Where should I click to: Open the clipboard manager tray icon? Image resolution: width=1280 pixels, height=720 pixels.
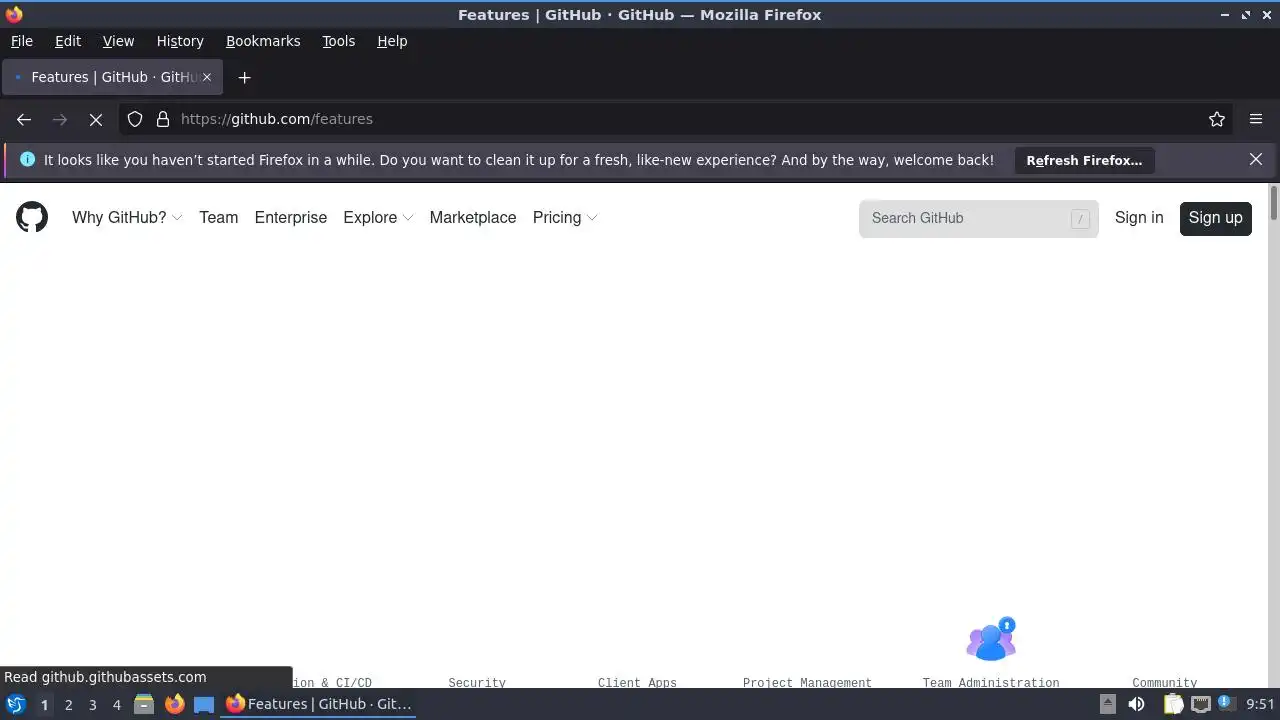pyautogui.click(x=1174, y=704)
